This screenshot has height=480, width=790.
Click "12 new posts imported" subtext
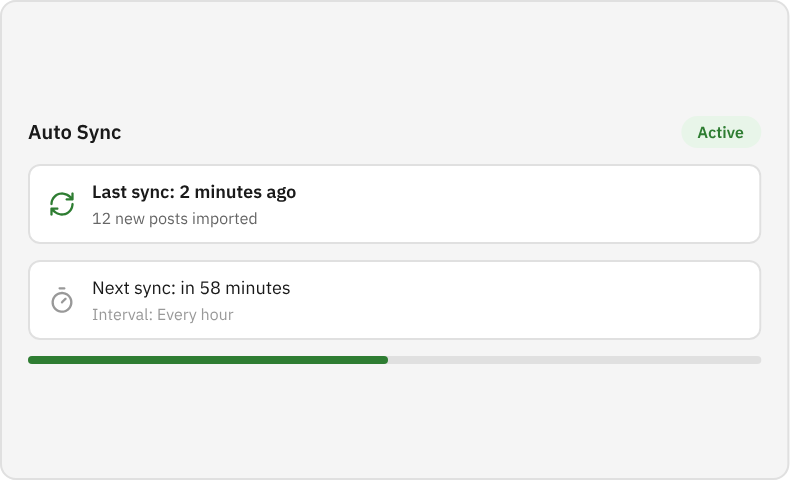coord(174,218)
